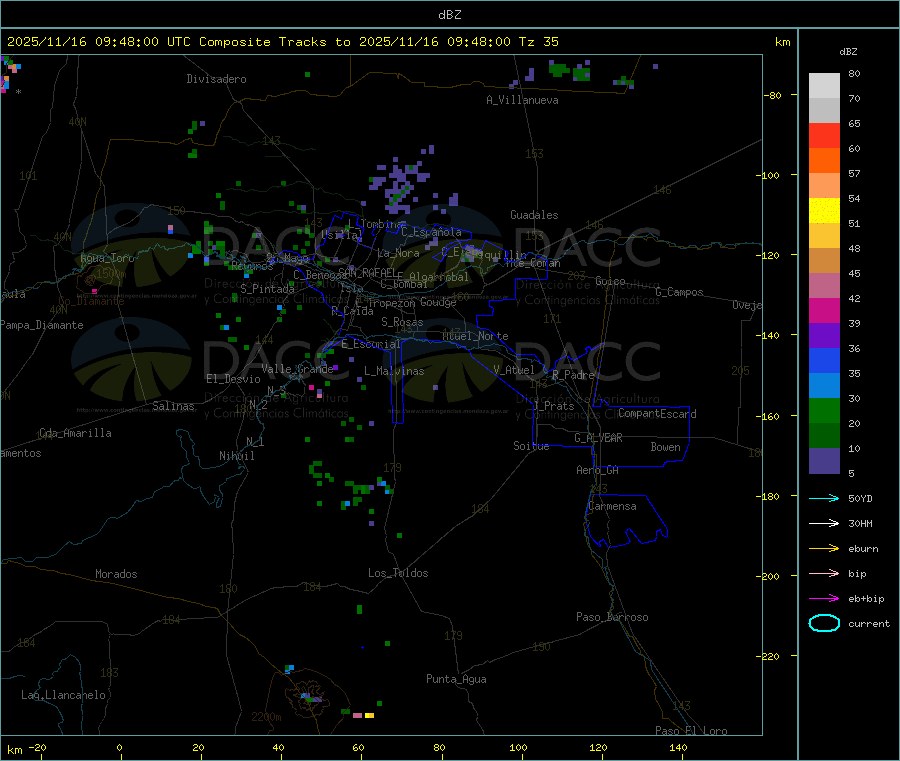Click the 'Paso_El_Loro' map label

coord(692,731)
